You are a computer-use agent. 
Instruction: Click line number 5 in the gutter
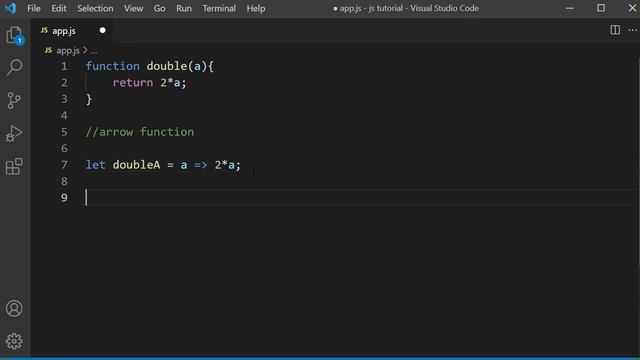[x=64, y=132]
